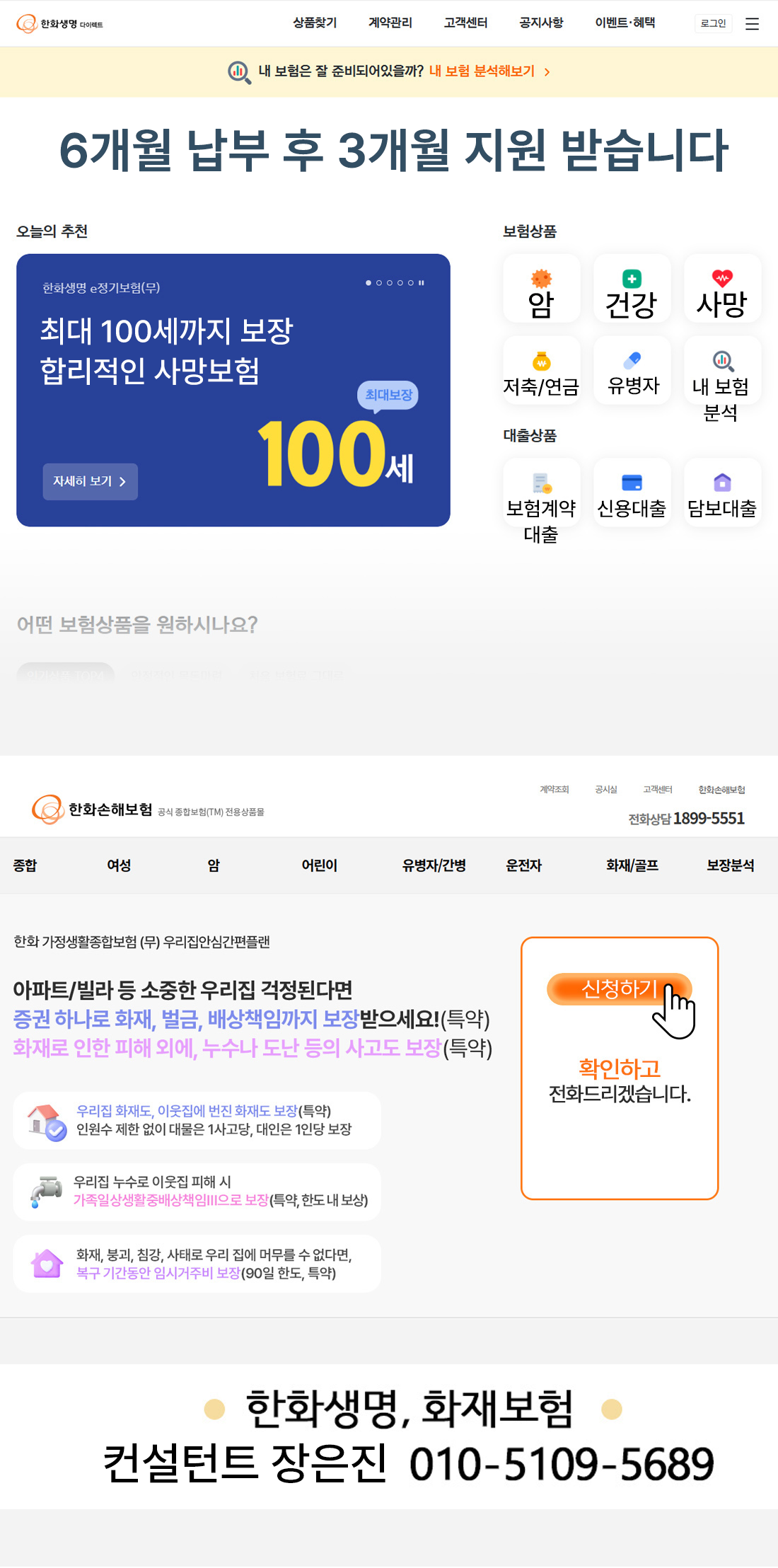Follow the 내 보험 분석해보기 link
Image resolution: width=778 pixels, height=1568 pixels.
pos(482,71)
